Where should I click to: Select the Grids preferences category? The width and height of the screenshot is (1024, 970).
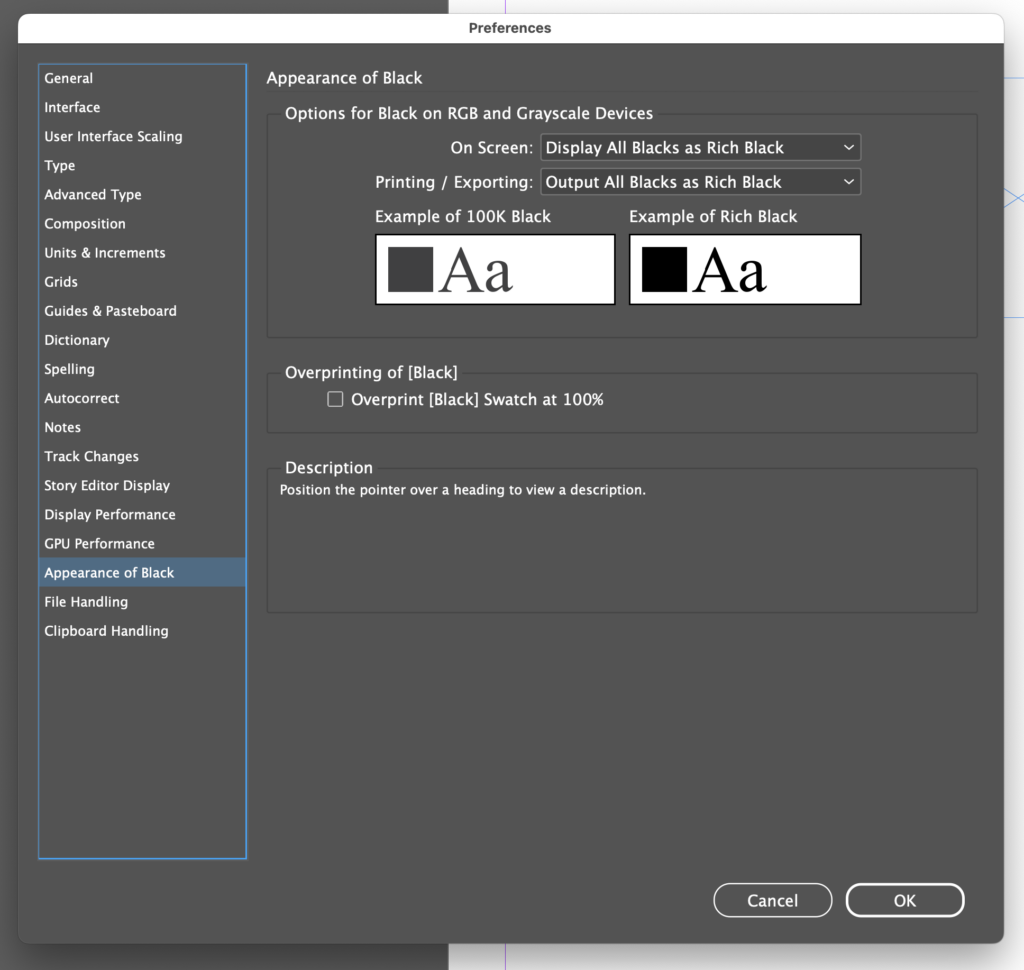coord(61,281)
